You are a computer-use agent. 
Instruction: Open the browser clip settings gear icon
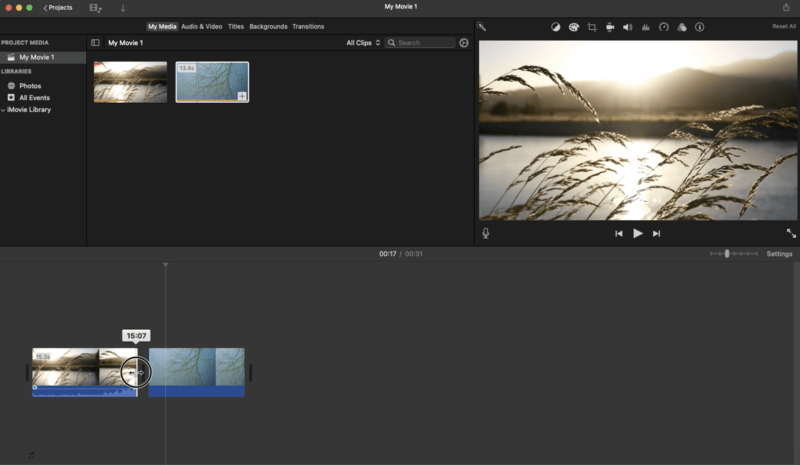click(x=464, y=43)
